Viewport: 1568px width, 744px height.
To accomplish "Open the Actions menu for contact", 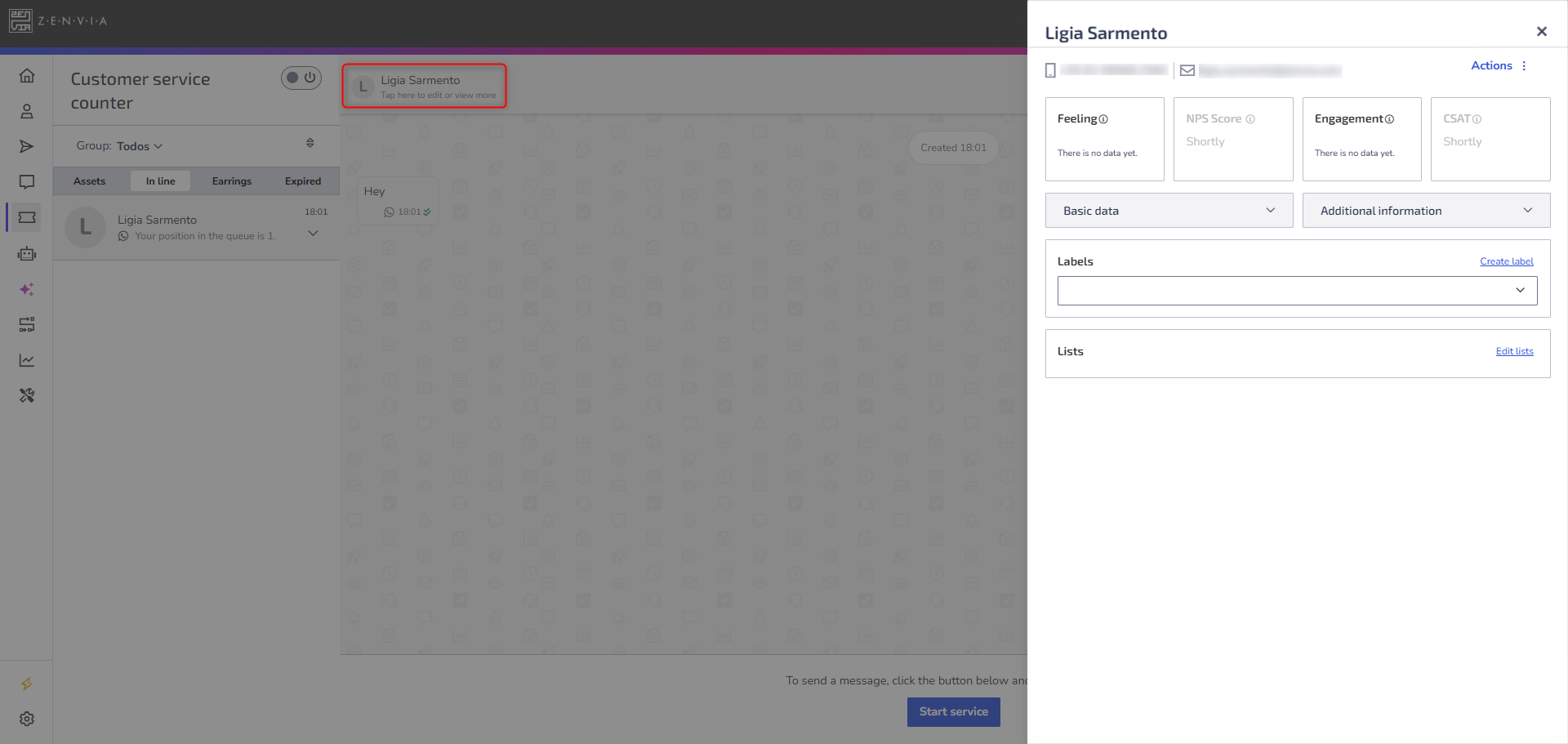I will (x=1499, y=65).
